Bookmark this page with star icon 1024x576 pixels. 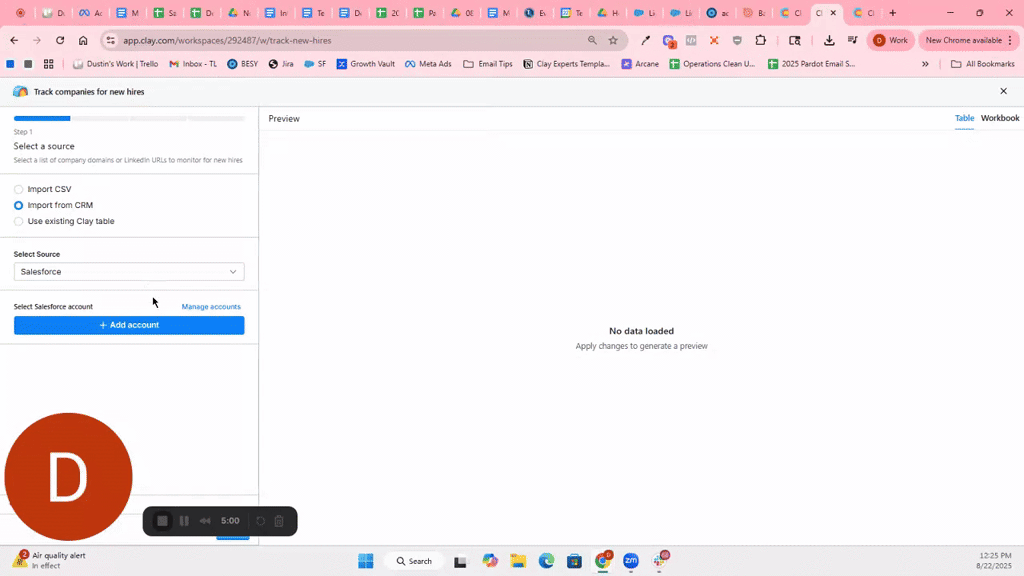613,40
